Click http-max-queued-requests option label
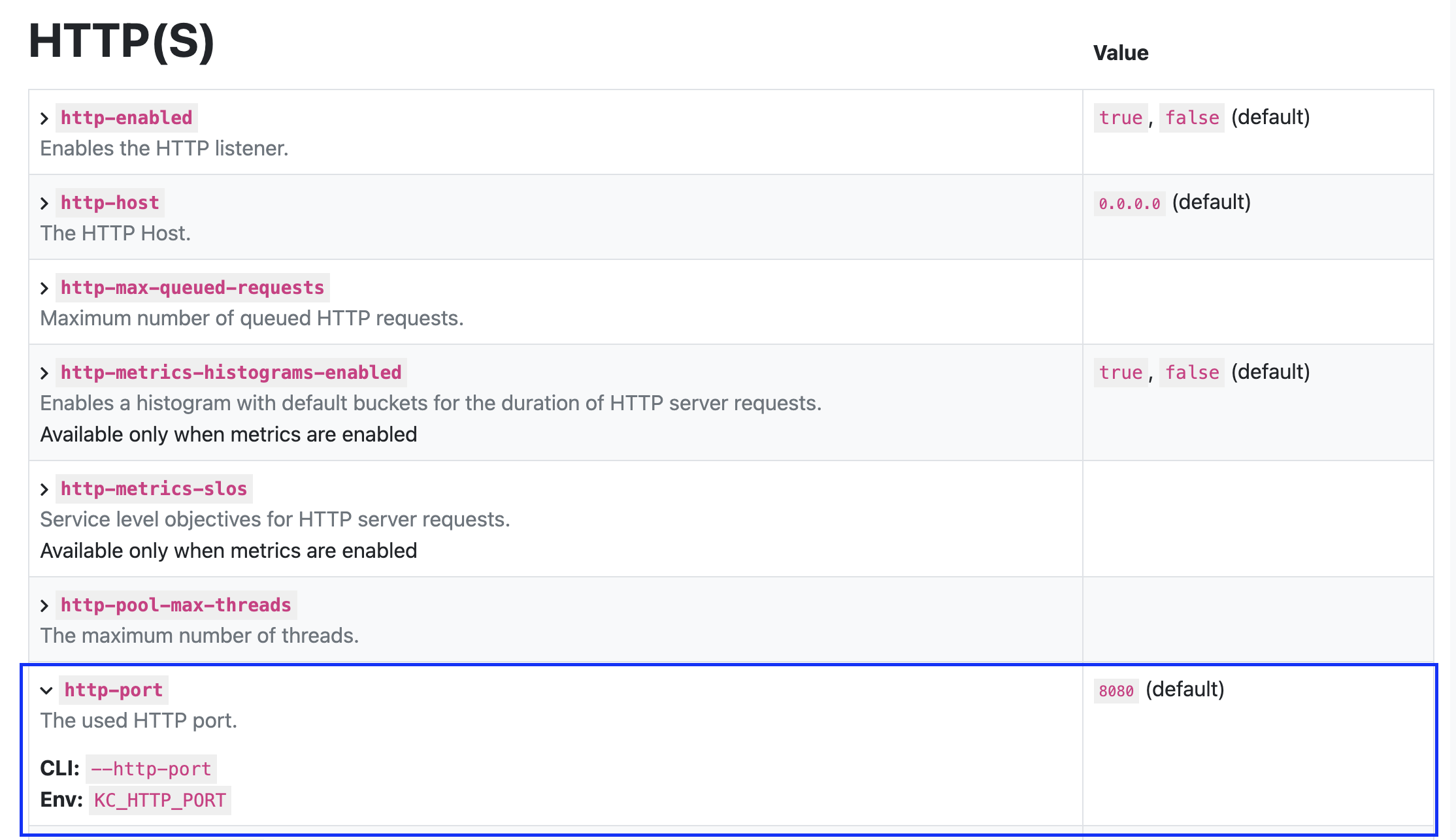Image resolution: width=1456 pixels, height=840 pixels. click(192, 287)
